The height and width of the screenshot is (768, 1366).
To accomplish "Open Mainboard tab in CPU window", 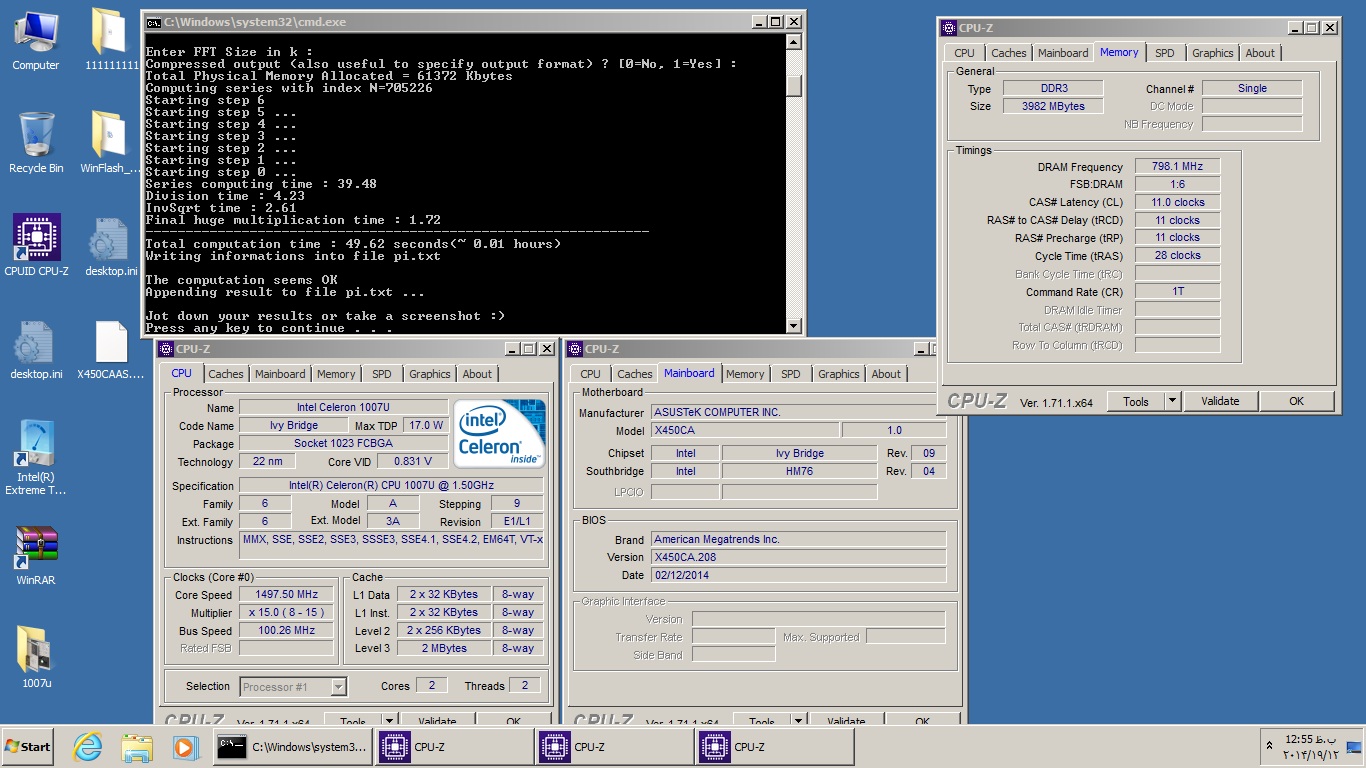I will pyautogui.click(x=280, y=374).
